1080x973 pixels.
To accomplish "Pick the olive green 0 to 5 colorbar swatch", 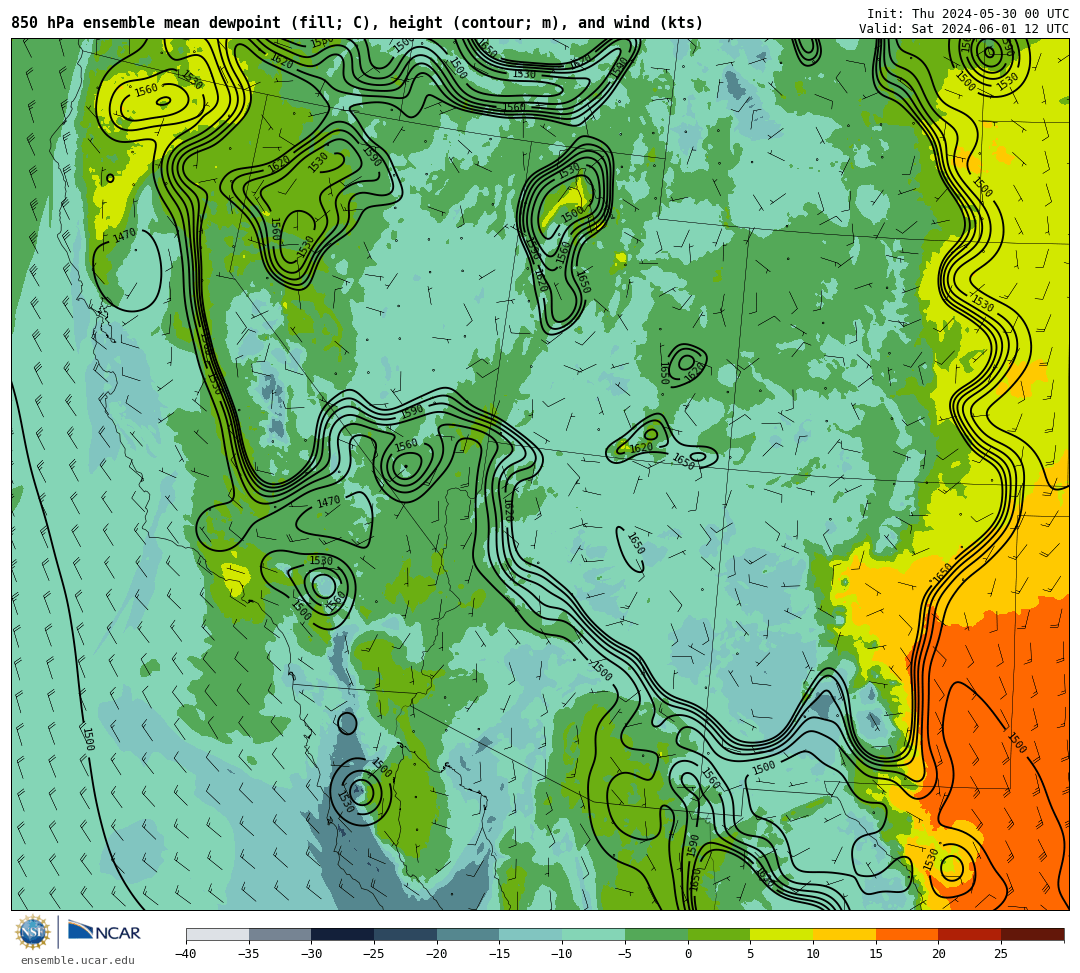I will (719, 934).
